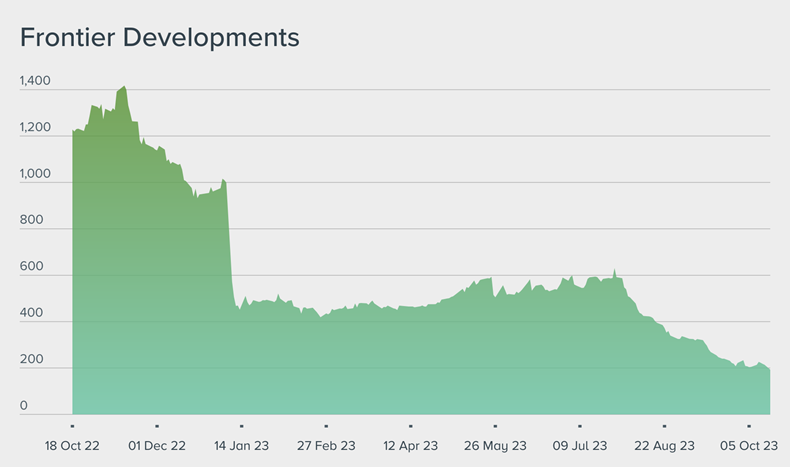The image size is (790, 467).
Task: Click the '26 May 23' date label
Action: point(495,446)
